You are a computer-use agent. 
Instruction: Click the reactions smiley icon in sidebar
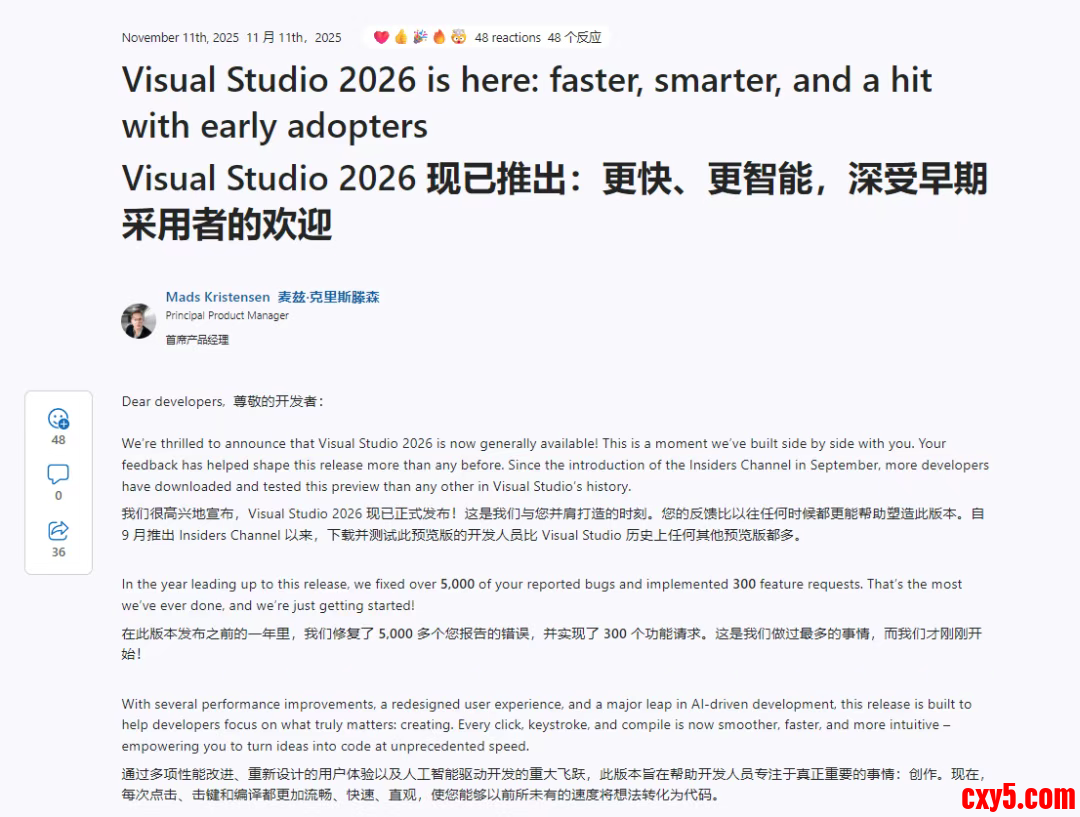tap(59, 418)
